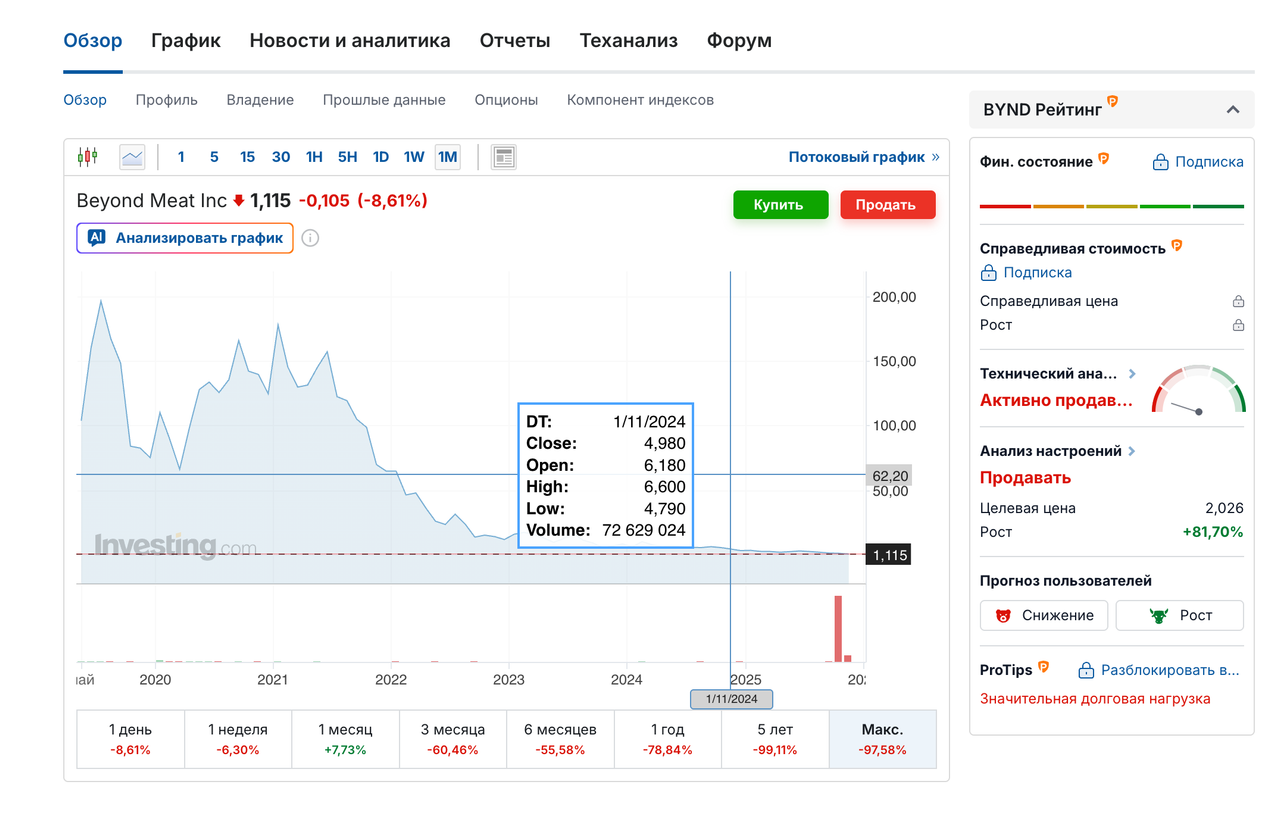
Task: Vote Снижение in user forecast
Action: click(x=1044, y=615)
